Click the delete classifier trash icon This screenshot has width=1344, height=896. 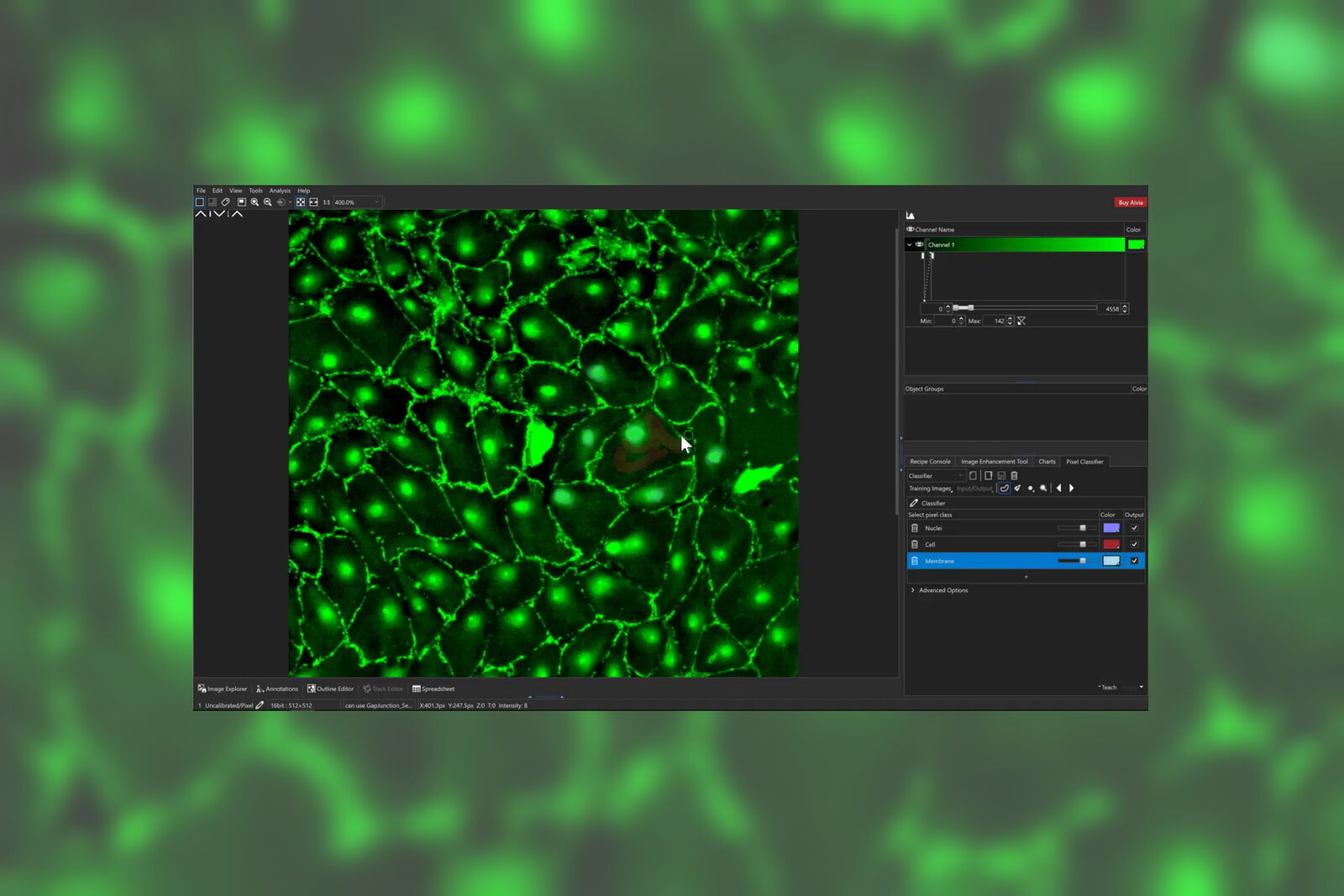(1015, 475)
